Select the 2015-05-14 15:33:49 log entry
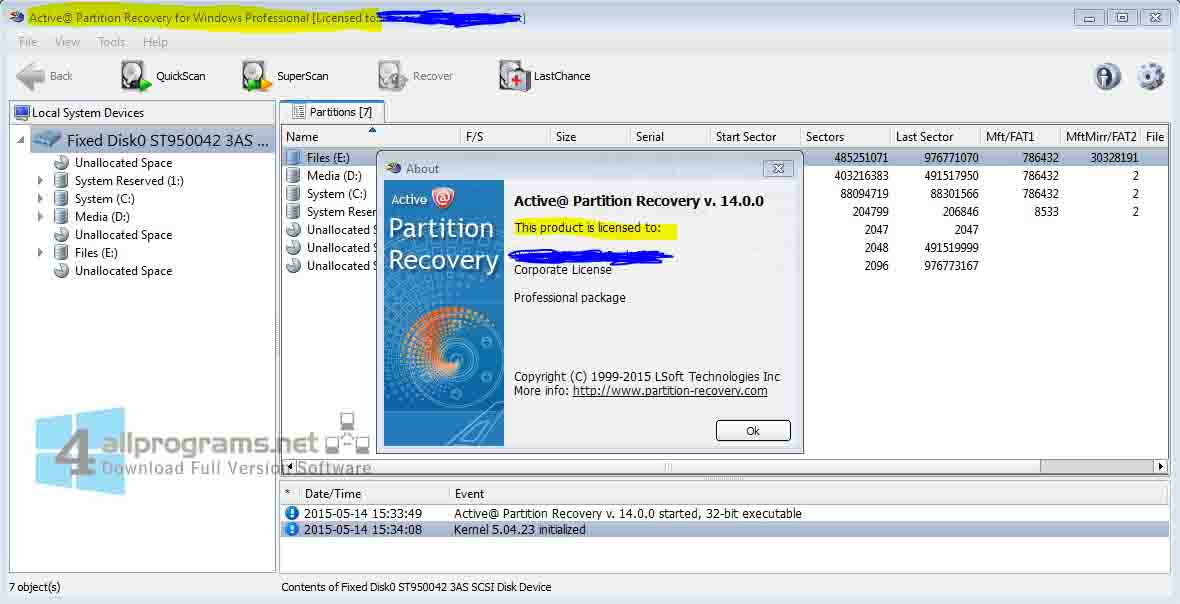Image resolution: width=1180 pixels, height=604 pixels. coord(725,513)
